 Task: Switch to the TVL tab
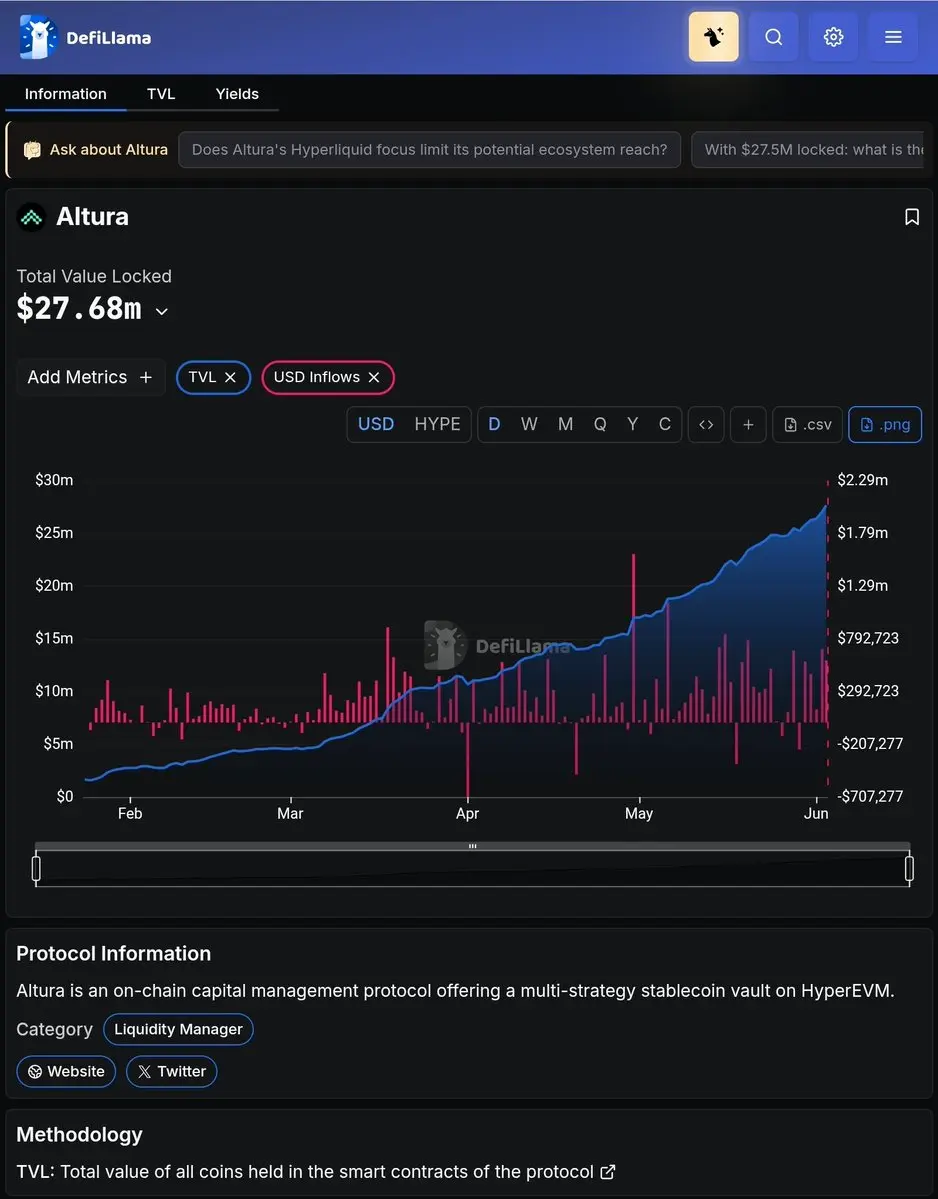(x=161, y=94)
